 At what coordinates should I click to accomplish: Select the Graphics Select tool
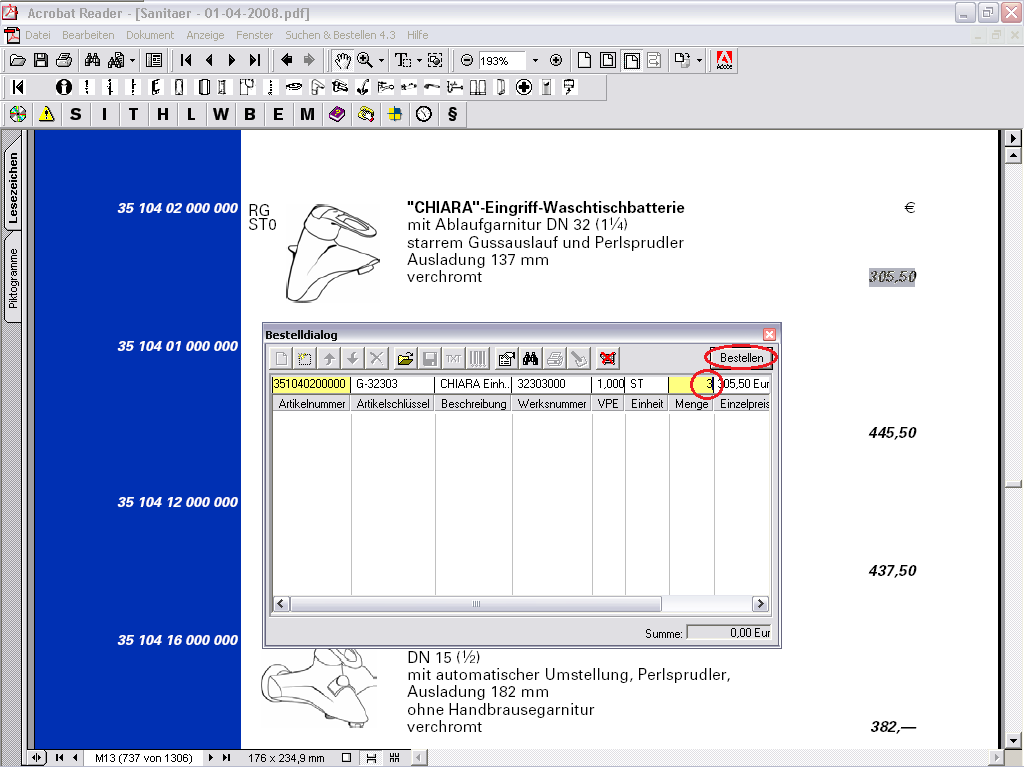tap(435, 61)
